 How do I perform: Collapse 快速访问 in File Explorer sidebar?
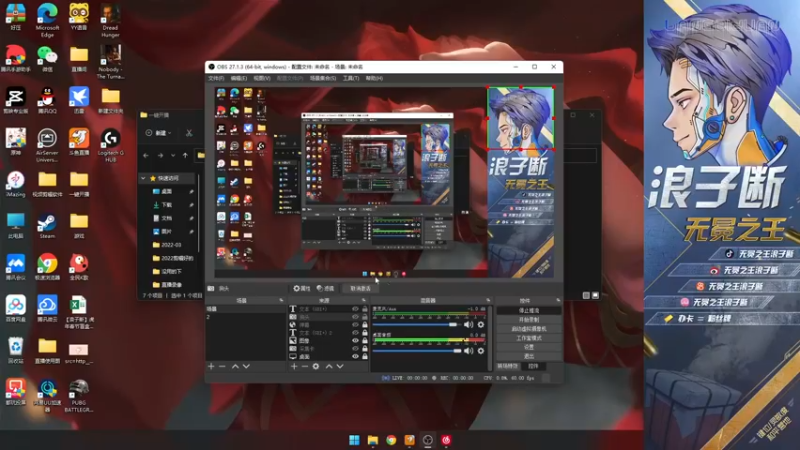tap(143, 178)
